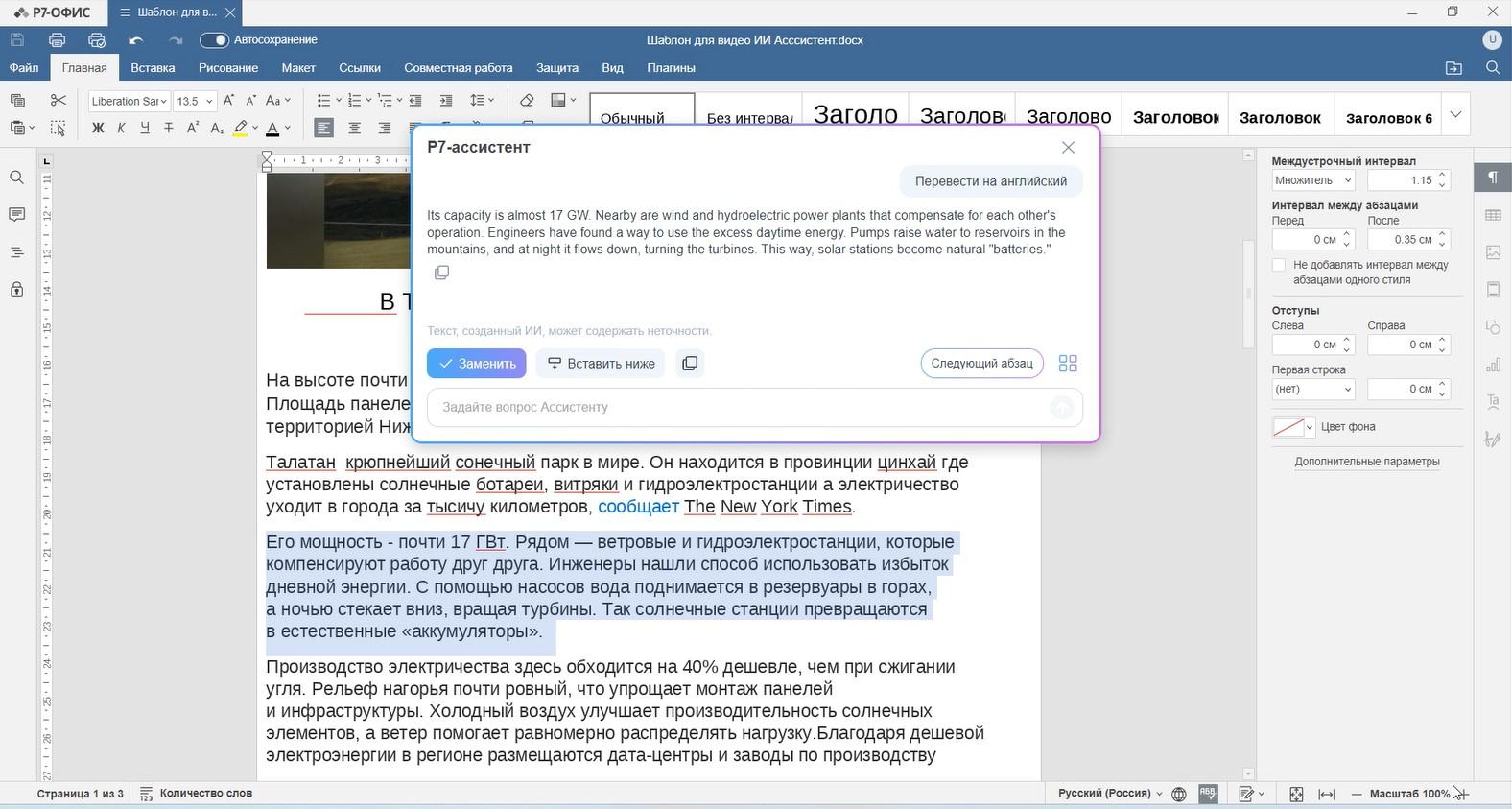Open the comments panel in left sidebar
This screenshot has height=809, width=1512.
pyautogui.click(x=16, y=214)
